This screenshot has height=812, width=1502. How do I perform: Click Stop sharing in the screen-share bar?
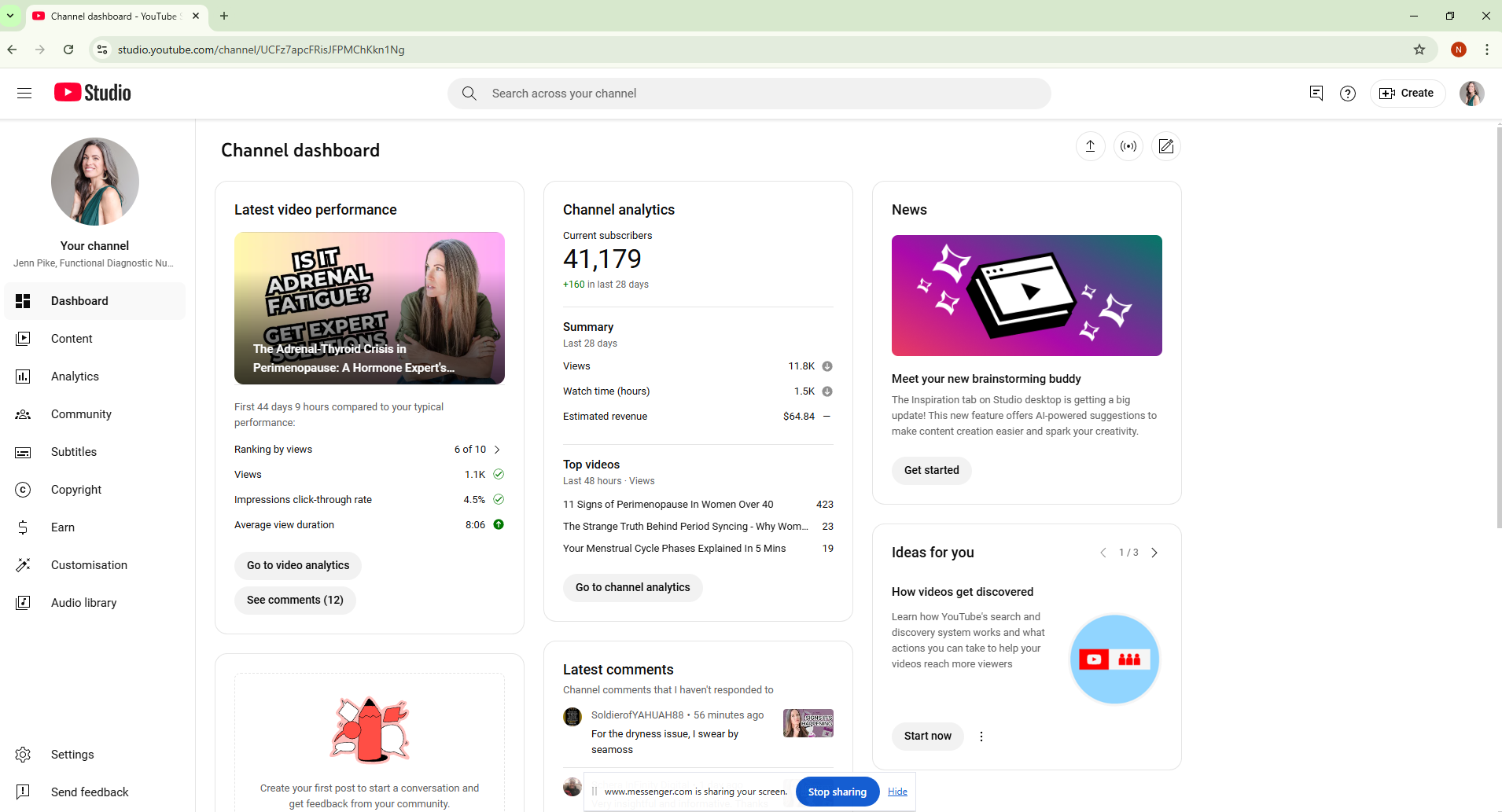click(838, 792)
